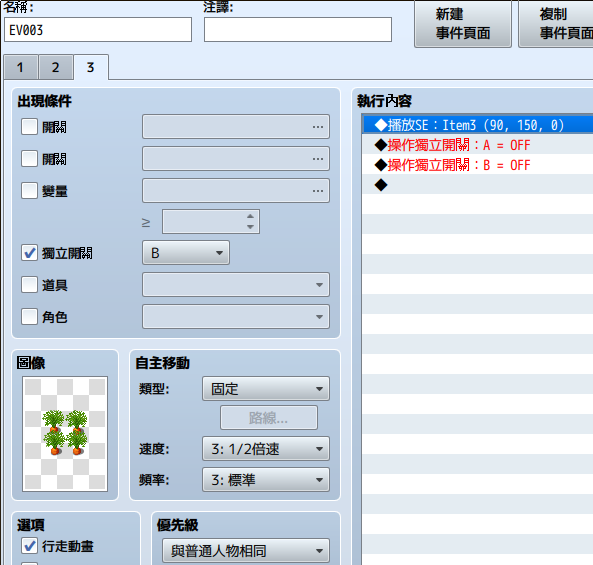This screenshot has height=565, width=593.
Task: Open selector for first 開關 switch field
Action: (x=236, y=127)
